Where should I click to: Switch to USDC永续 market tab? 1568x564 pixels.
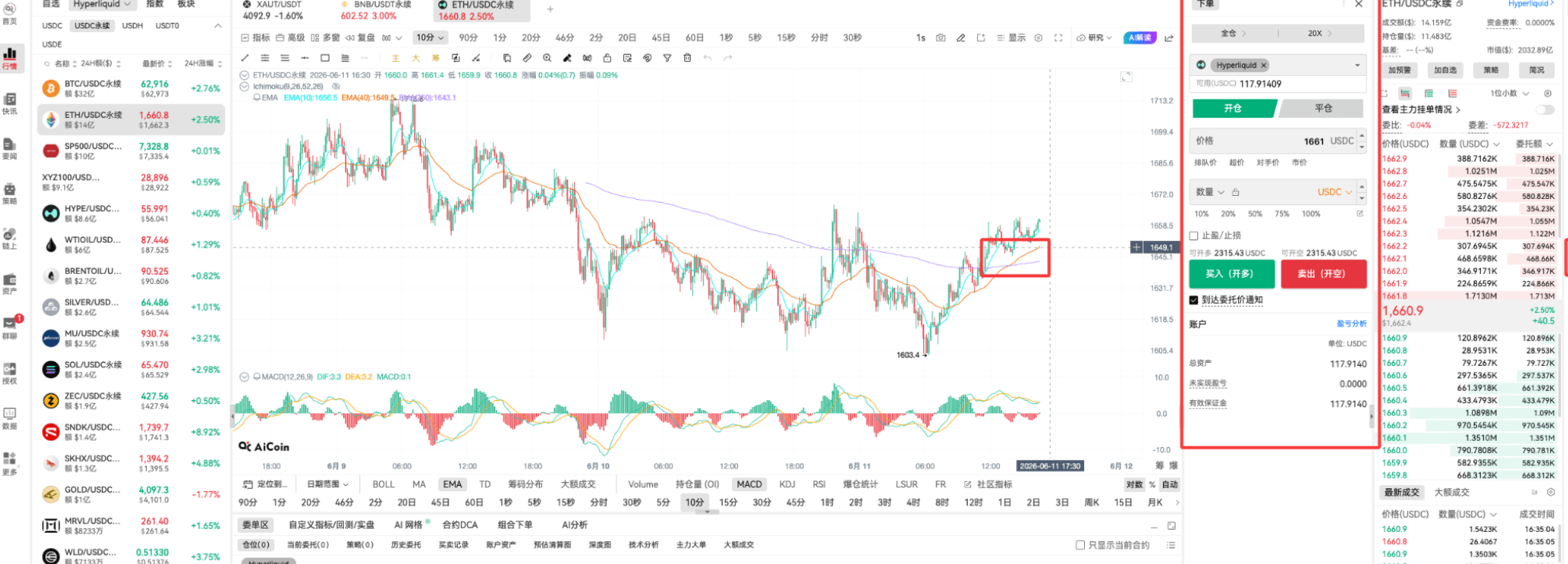coord(92,25)
